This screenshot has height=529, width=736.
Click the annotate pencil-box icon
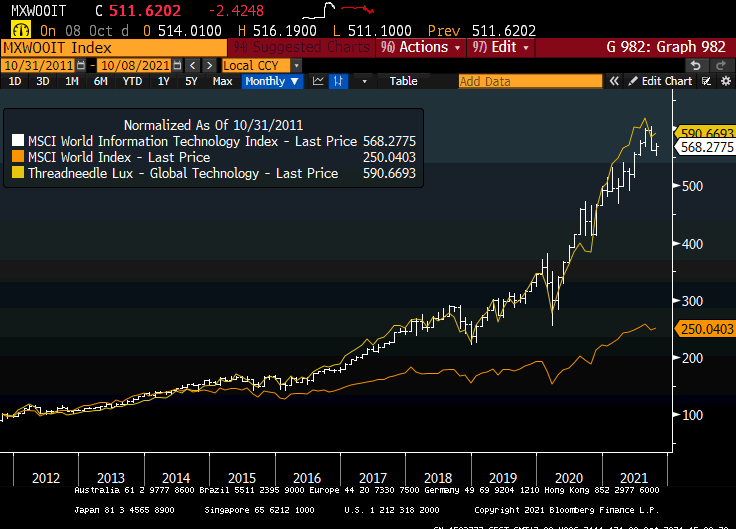pos(706,81)
